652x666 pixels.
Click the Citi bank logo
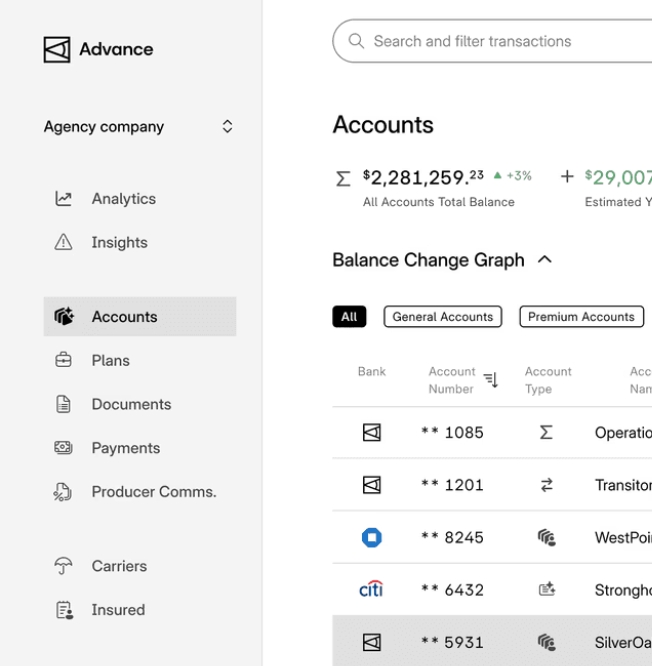click(371, 589)
